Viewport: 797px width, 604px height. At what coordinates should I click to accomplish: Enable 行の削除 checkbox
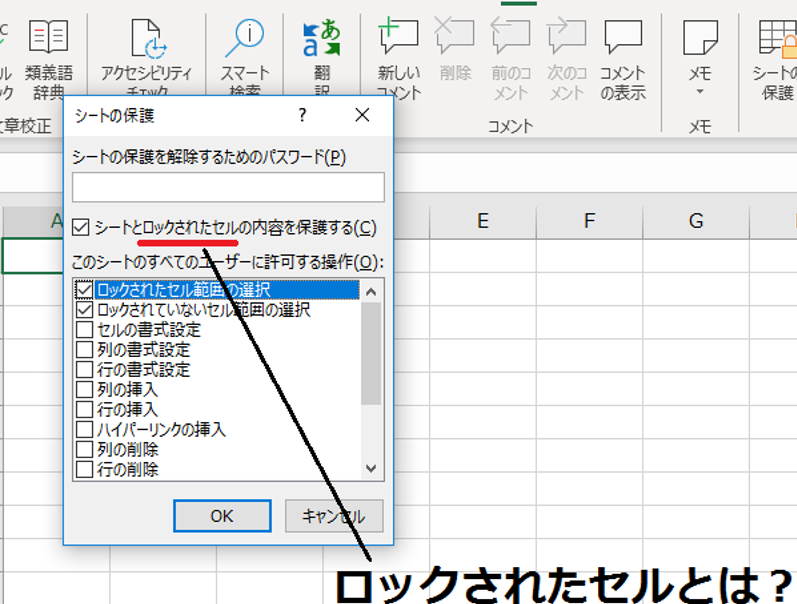[84, 469]
